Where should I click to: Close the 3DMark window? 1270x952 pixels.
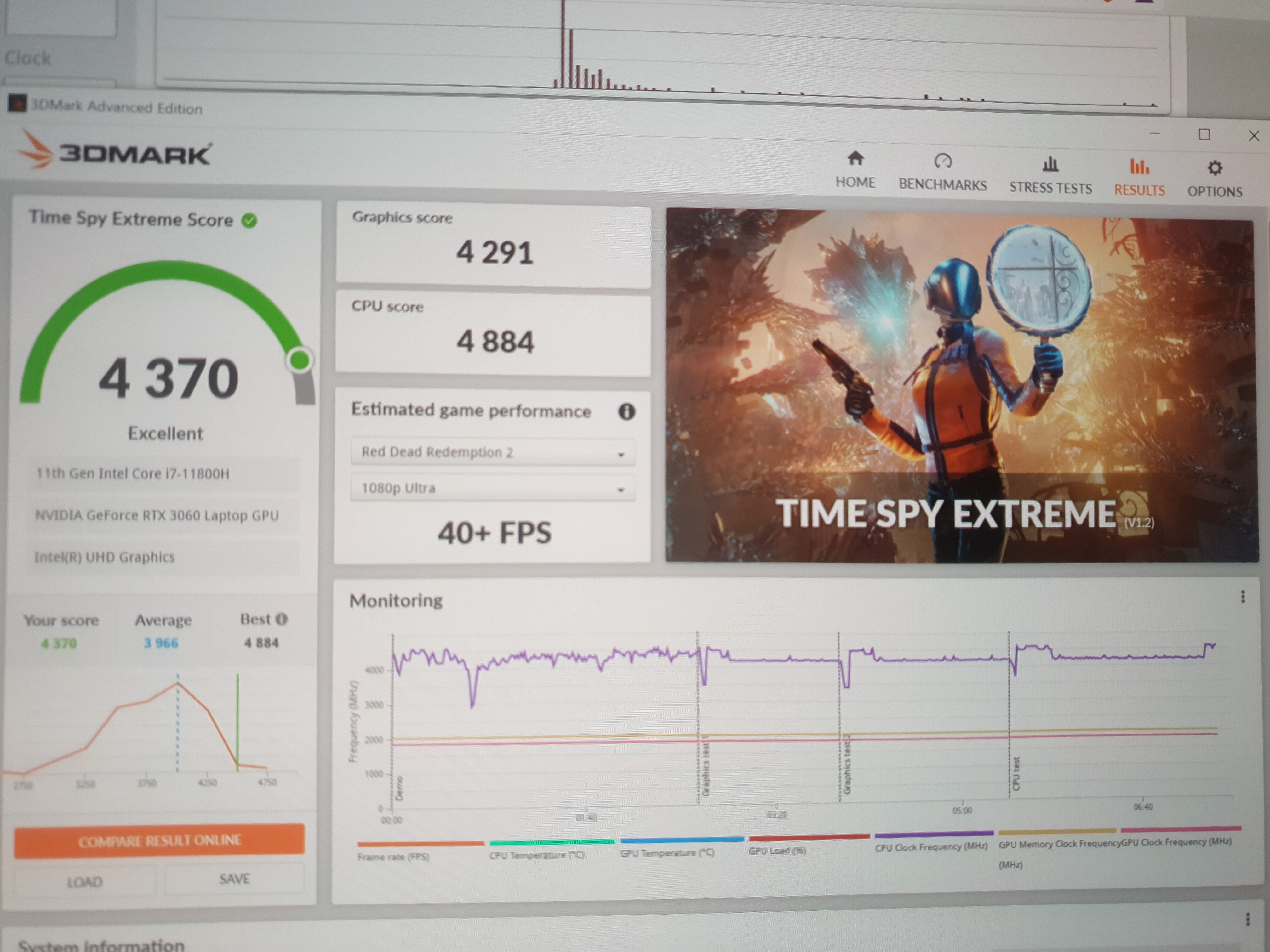tap(1254, 135)
